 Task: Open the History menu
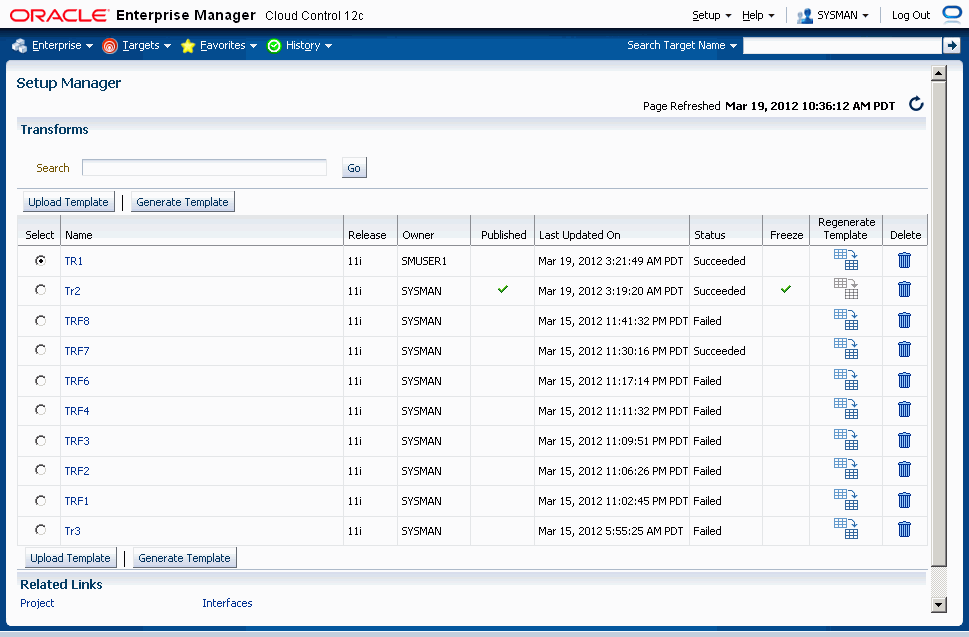pyautogui.click(x=300, y=45)
